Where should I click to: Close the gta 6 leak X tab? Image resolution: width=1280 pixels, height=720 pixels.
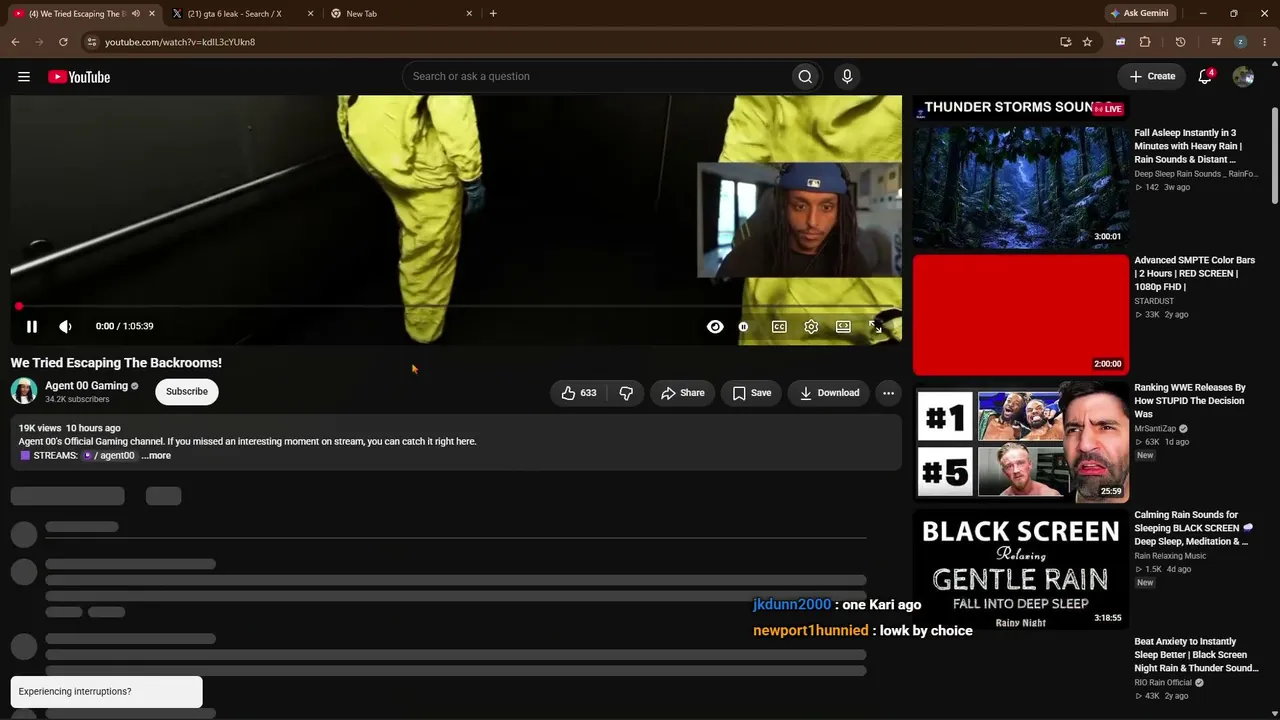310,14
